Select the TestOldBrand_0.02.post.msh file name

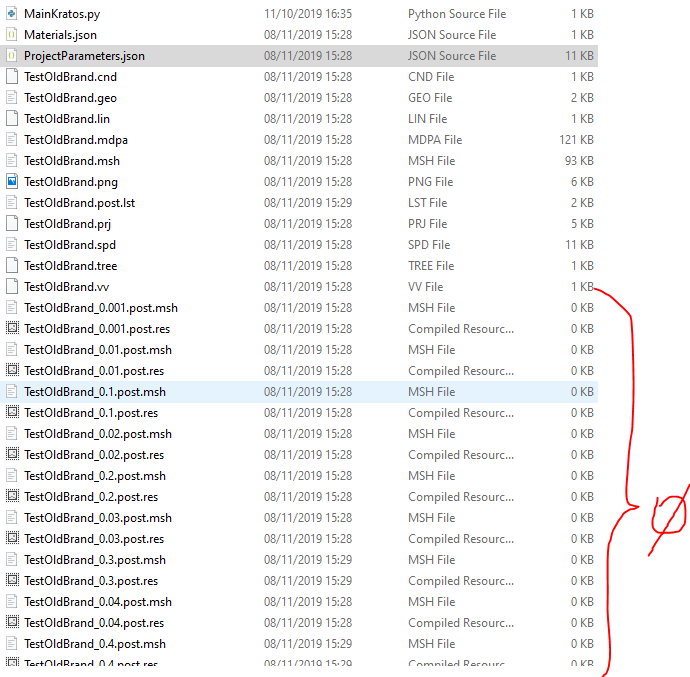coord(98,434)
